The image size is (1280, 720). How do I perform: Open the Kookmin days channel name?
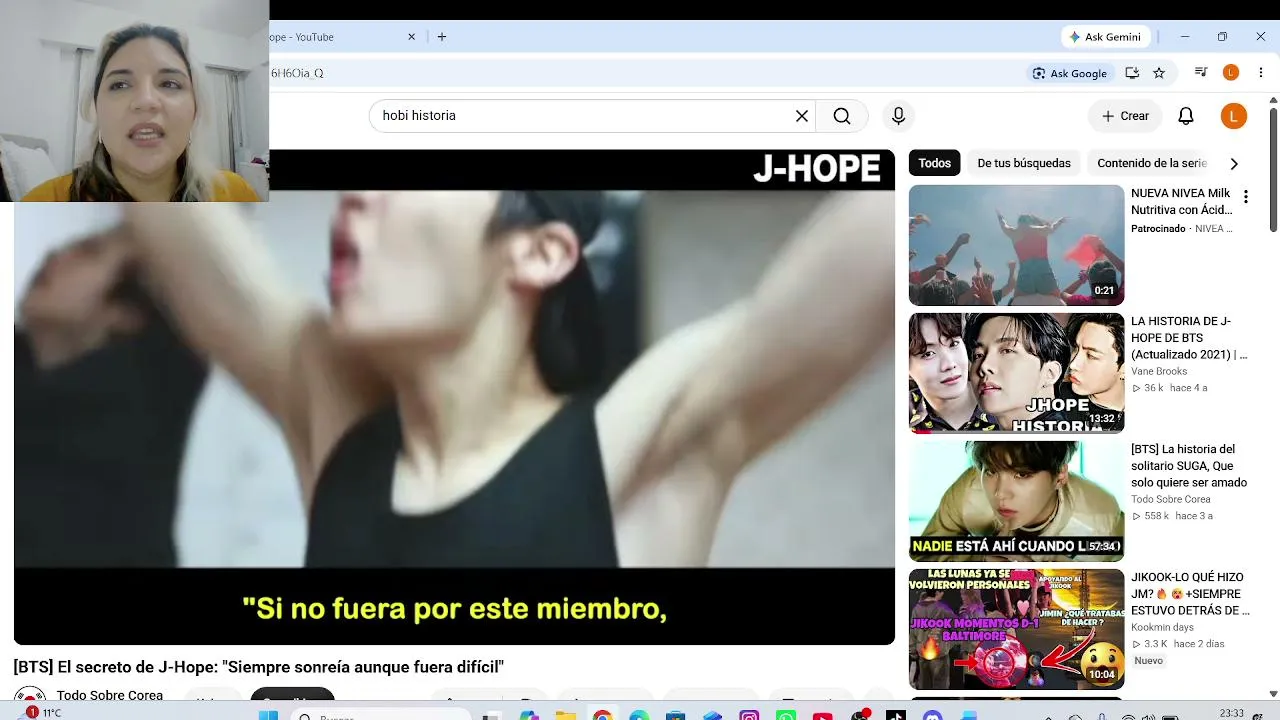(1162, 627)
